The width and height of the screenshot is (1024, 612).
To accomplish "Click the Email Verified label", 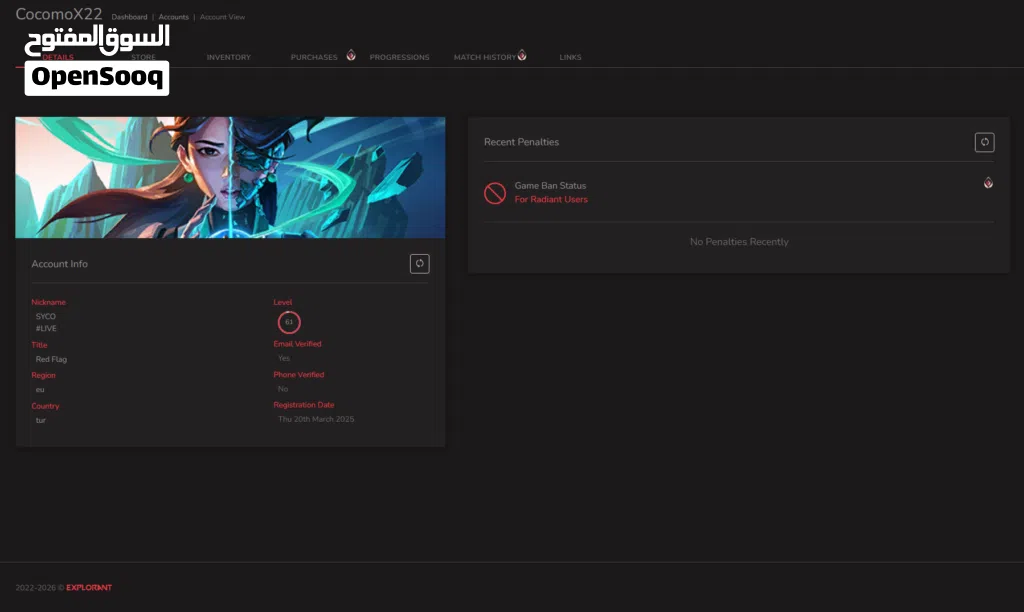I will 297,344.
